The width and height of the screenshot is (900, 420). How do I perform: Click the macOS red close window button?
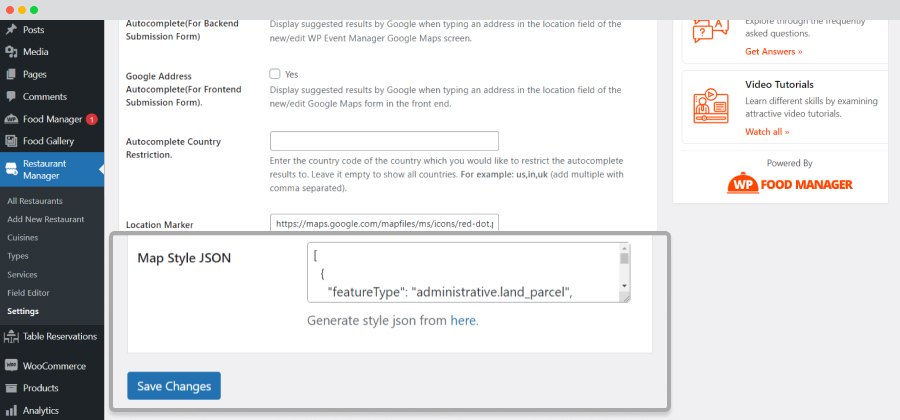(10, 10)
